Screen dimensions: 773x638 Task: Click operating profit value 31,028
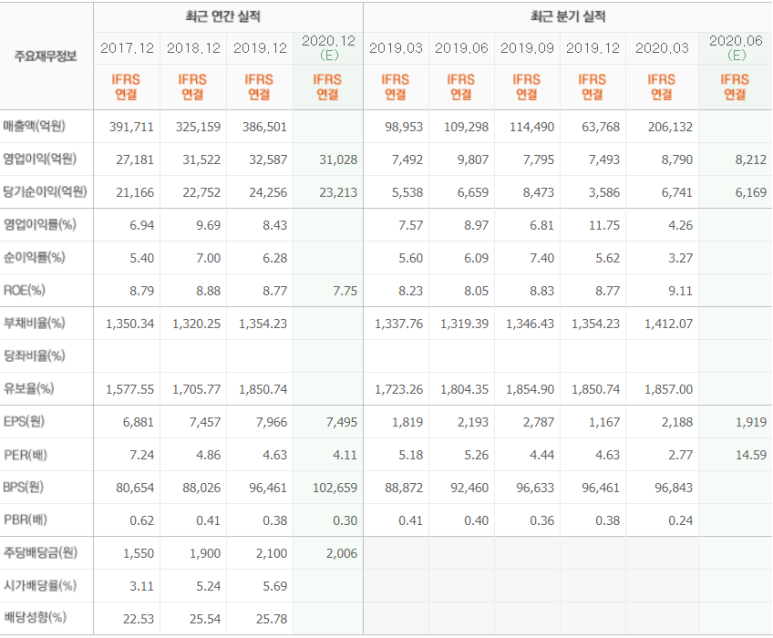click(338, 160)
